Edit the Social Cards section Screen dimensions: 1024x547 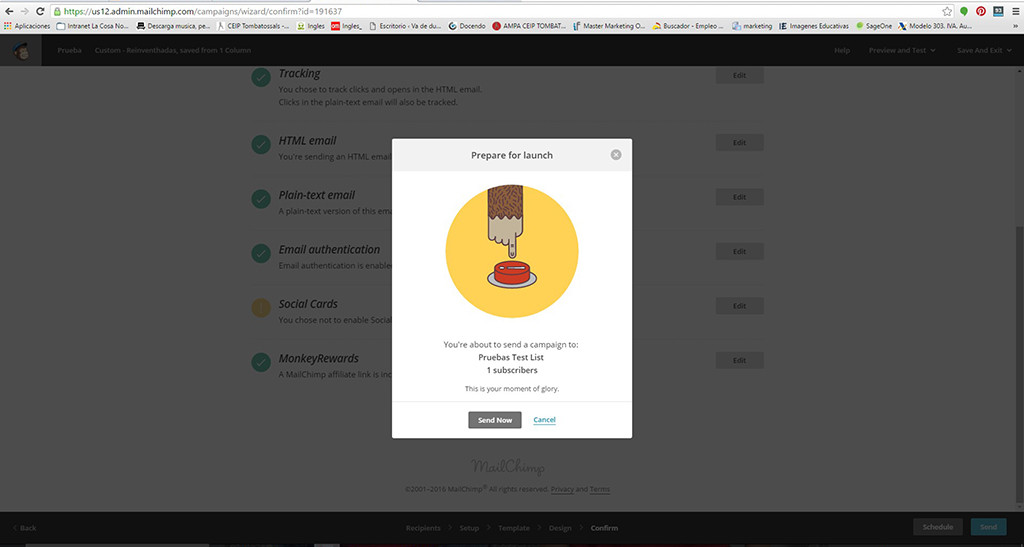(x=739, y=305)
